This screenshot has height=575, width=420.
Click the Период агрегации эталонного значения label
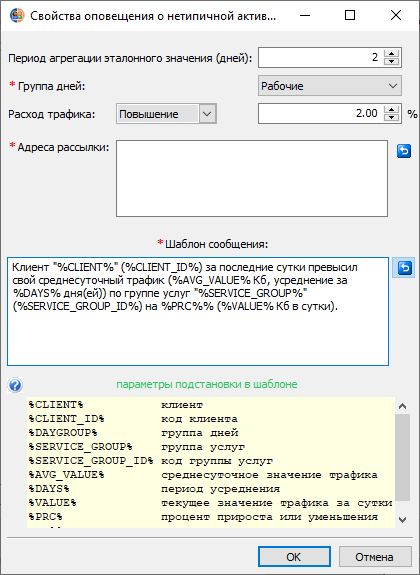point(130,58)
